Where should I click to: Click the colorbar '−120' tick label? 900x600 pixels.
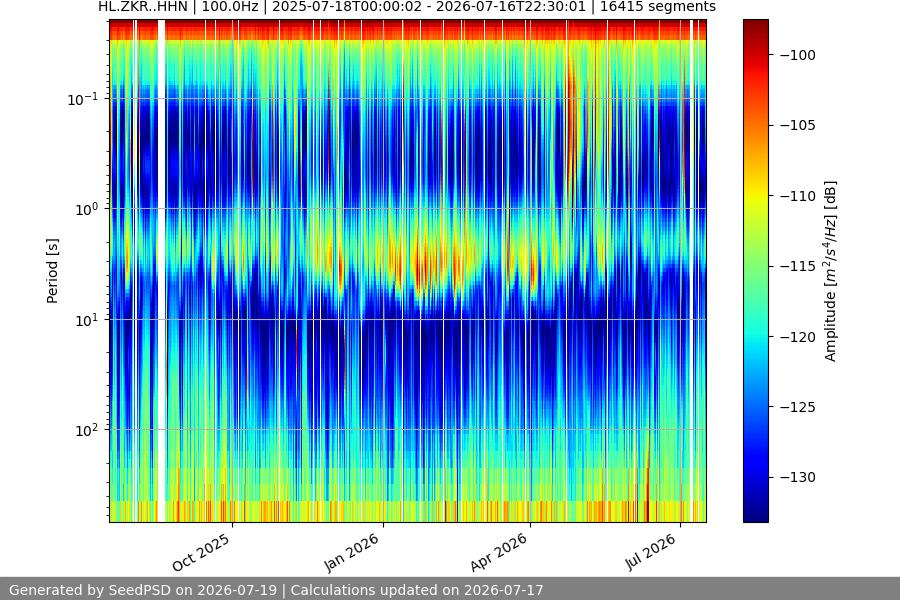click(x=798, y=337)
